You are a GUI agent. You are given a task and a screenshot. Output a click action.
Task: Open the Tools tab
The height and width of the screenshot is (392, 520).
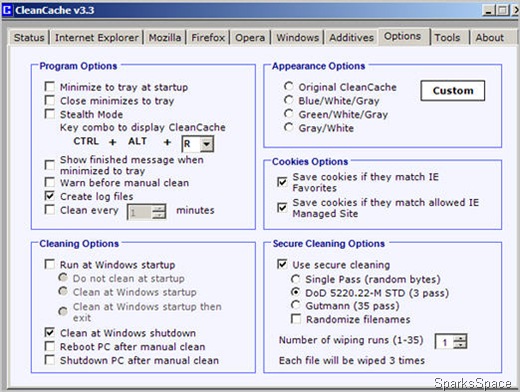click(447, 37)
